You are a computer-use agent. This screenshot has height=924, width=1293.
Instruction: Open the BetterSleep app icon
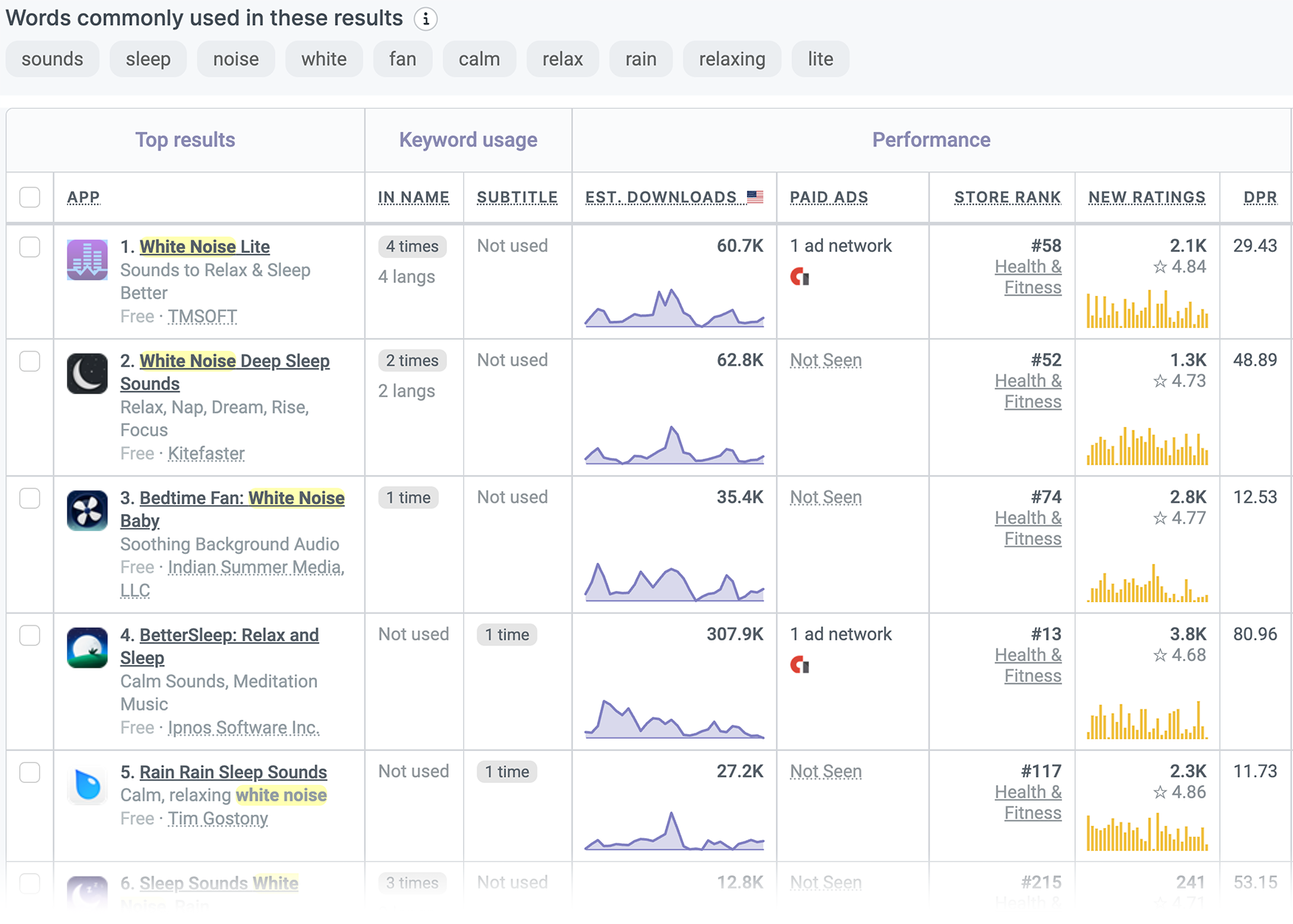87,648
